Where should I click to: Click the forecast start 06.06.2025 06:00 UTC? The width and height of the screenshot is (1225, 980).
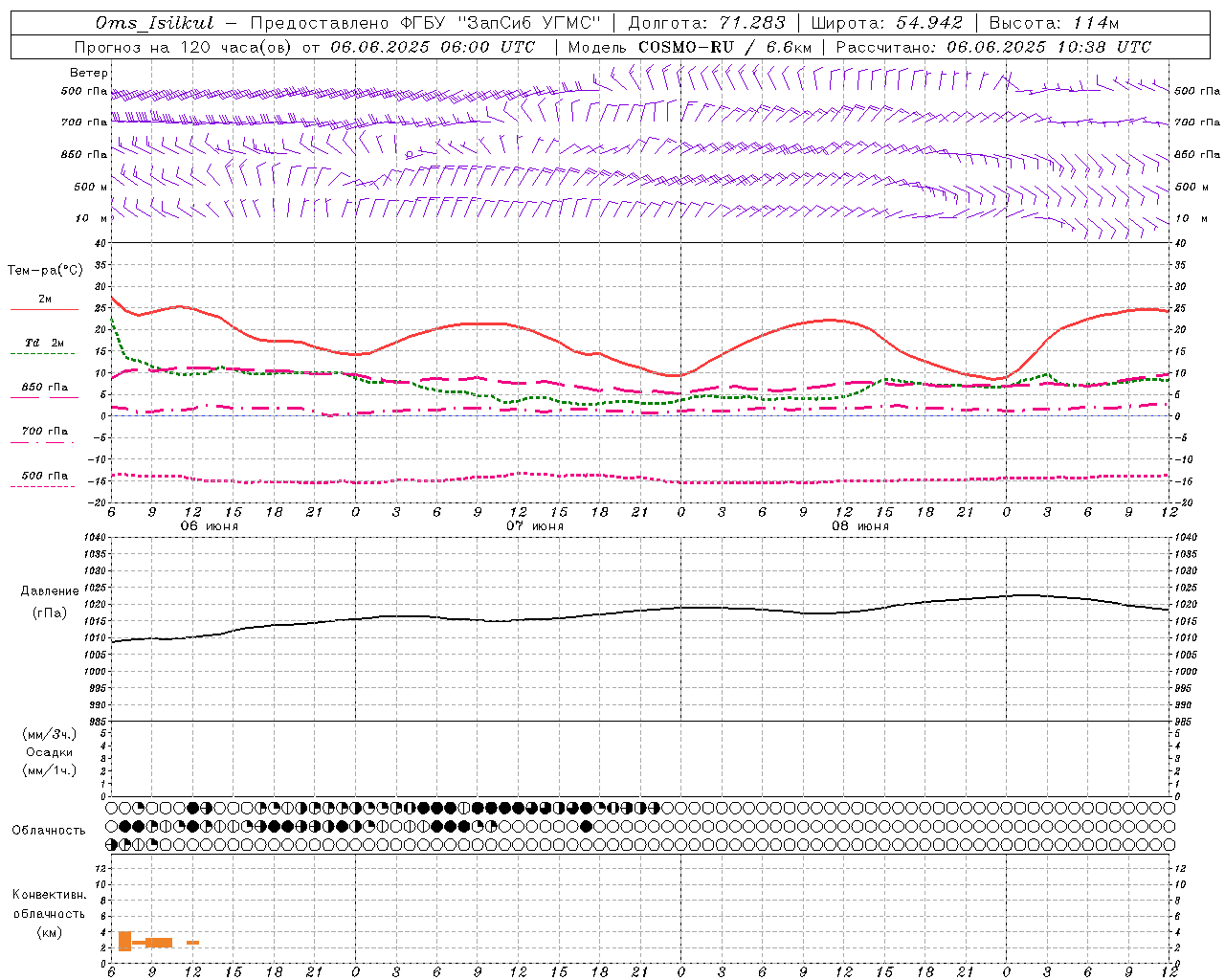coord(433,47)
